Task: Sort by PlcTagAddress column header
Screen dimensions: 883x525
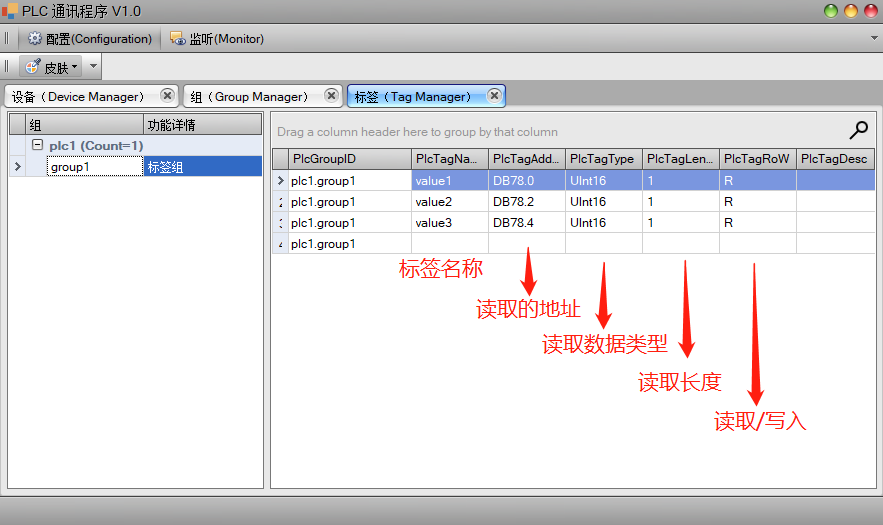Action: 527,159
